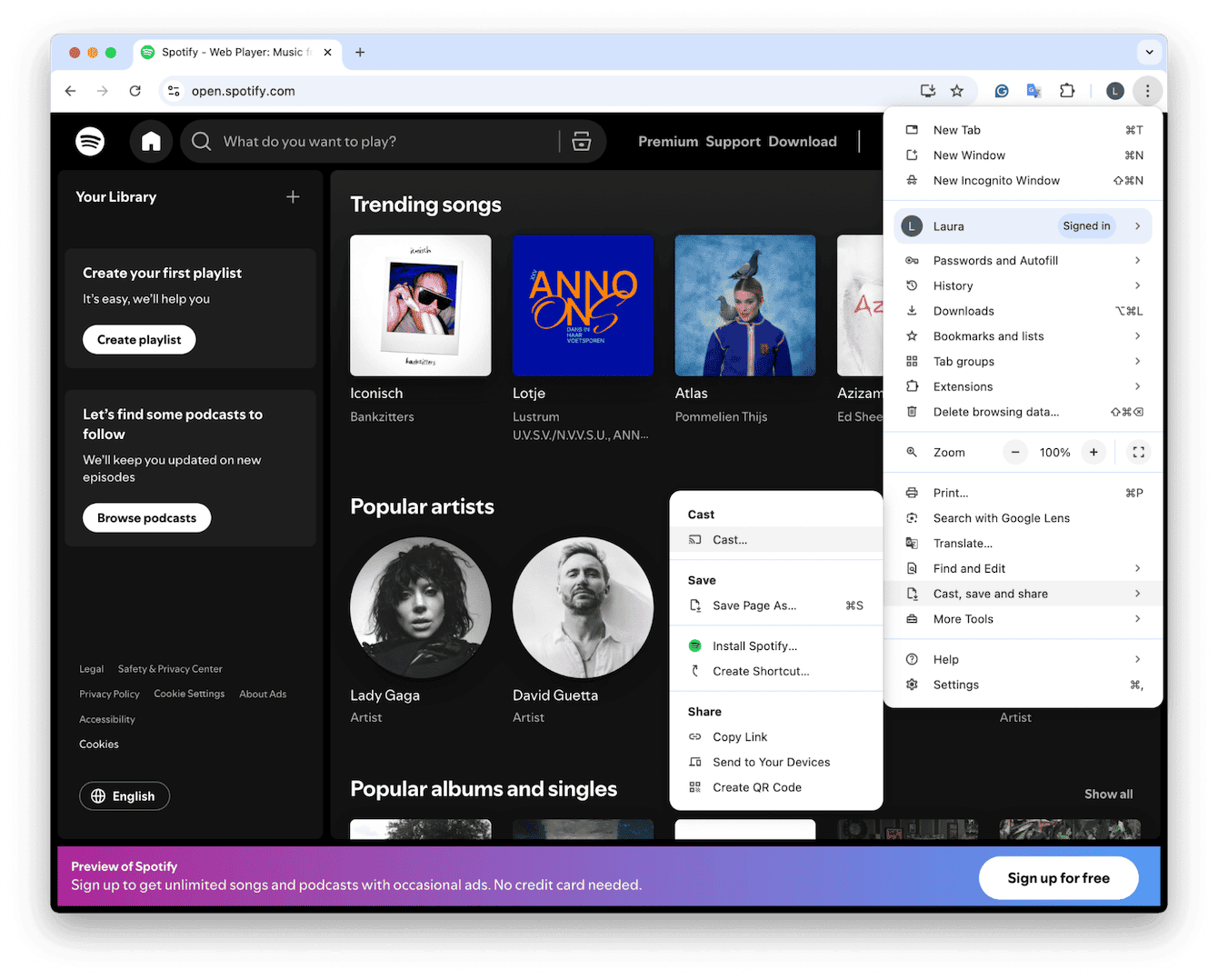Select Copy Link from the Share menu
This screenshot has width=1218, height=980.
[x=739, y=736]
